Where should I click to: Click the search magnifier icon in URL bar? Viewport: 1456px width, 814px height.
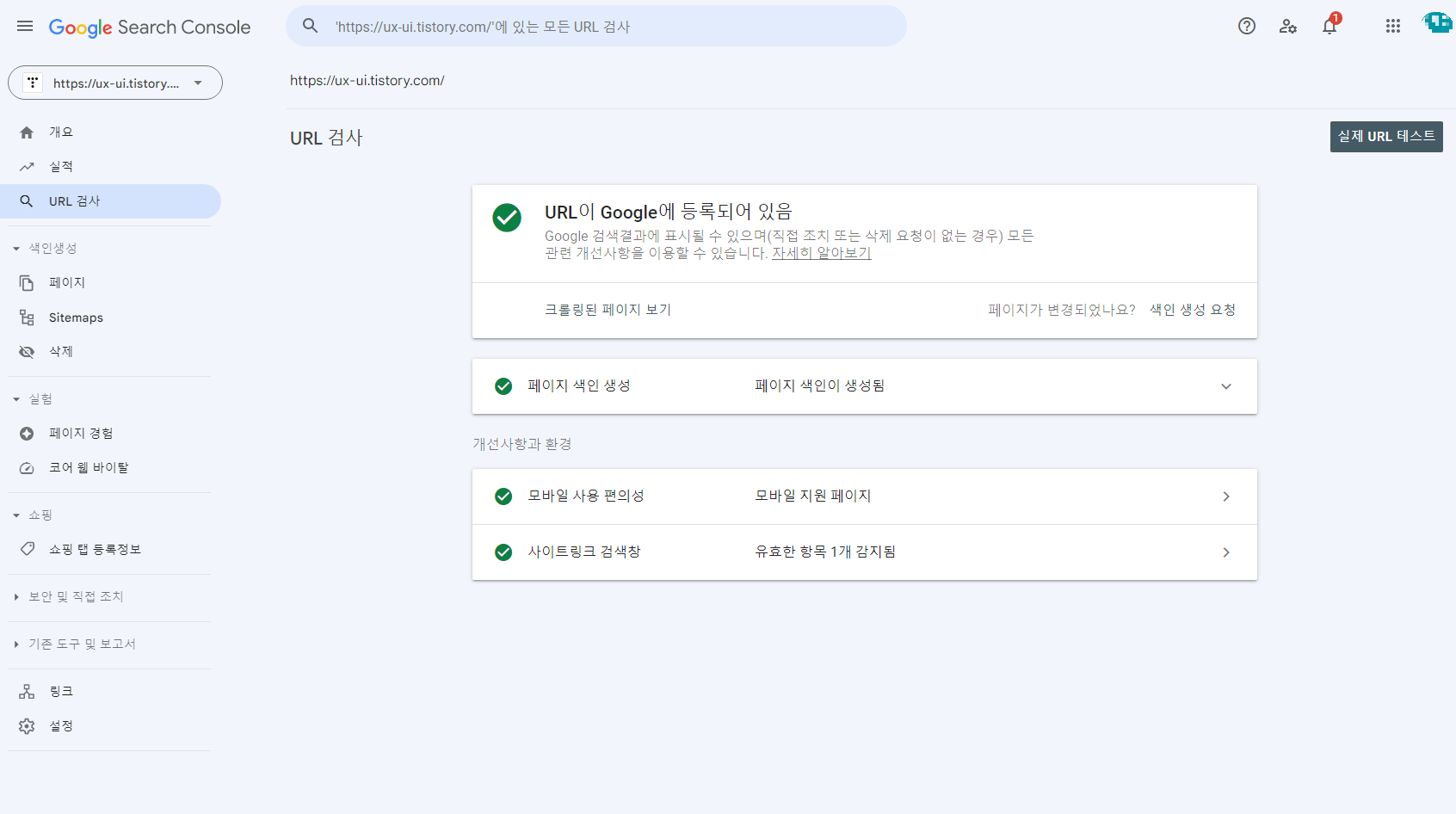[x=311, y=27]
